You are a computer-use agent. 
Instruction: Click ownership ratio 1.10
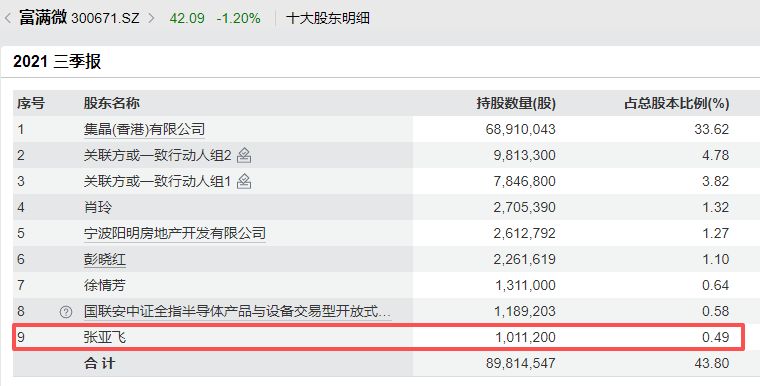[x=715, y=259]
